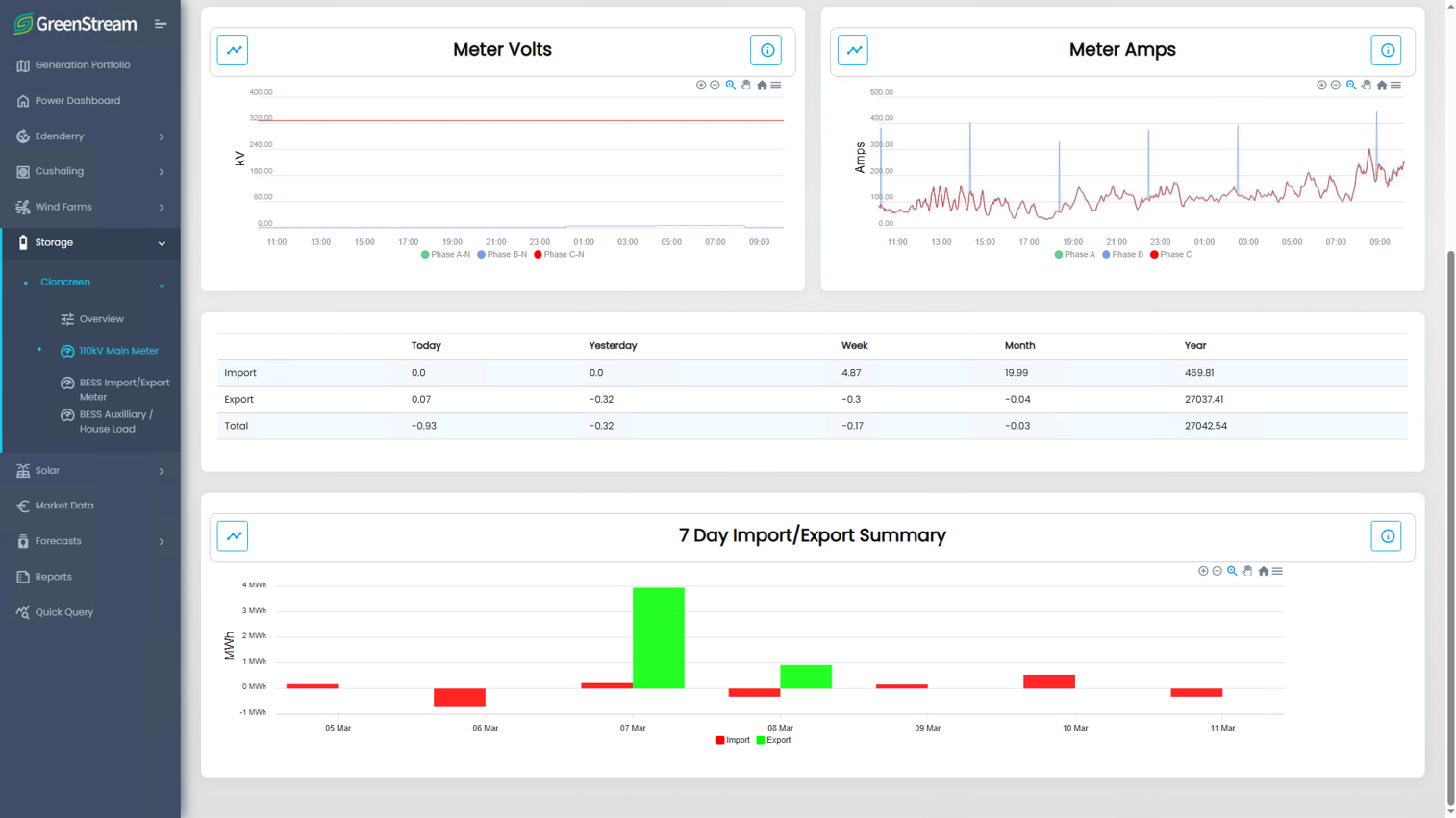Reset zoom with home icon on Meter Volts chart
1456x818 pixels.
coord(762,85)
